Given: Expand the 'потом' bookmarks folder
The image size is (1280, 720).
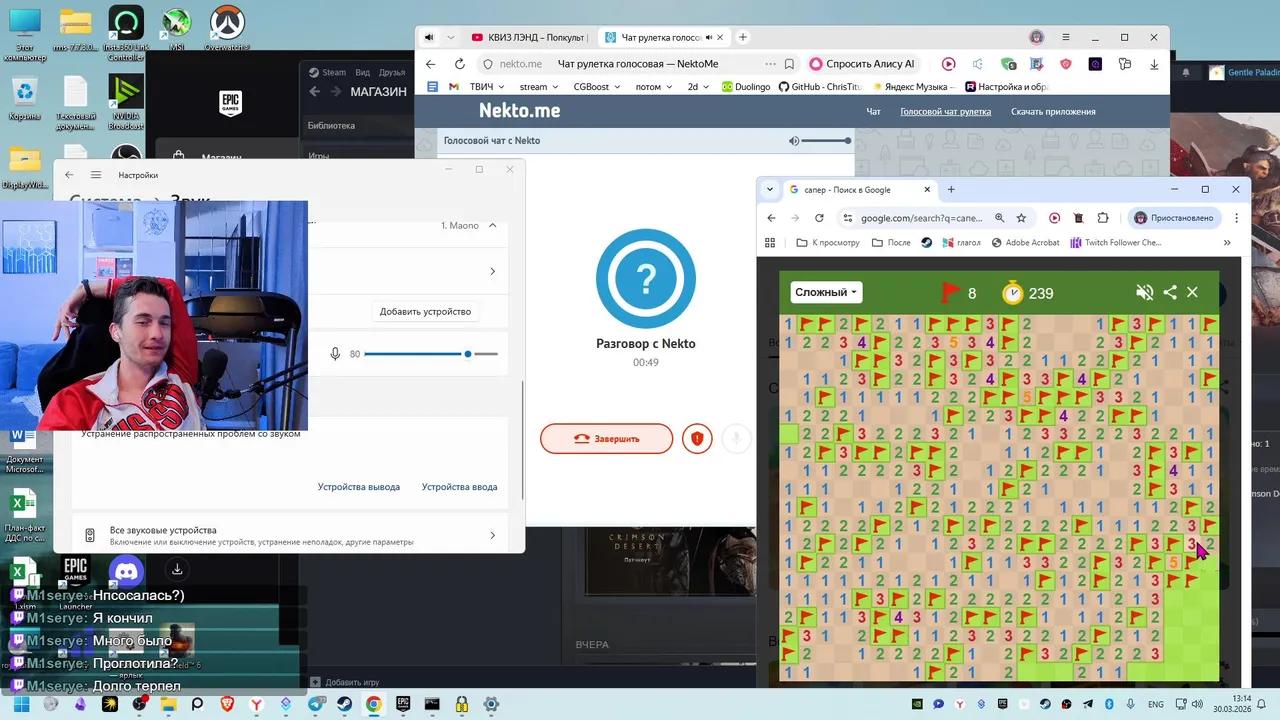Looking at the screenshot, I should point(654,87).
